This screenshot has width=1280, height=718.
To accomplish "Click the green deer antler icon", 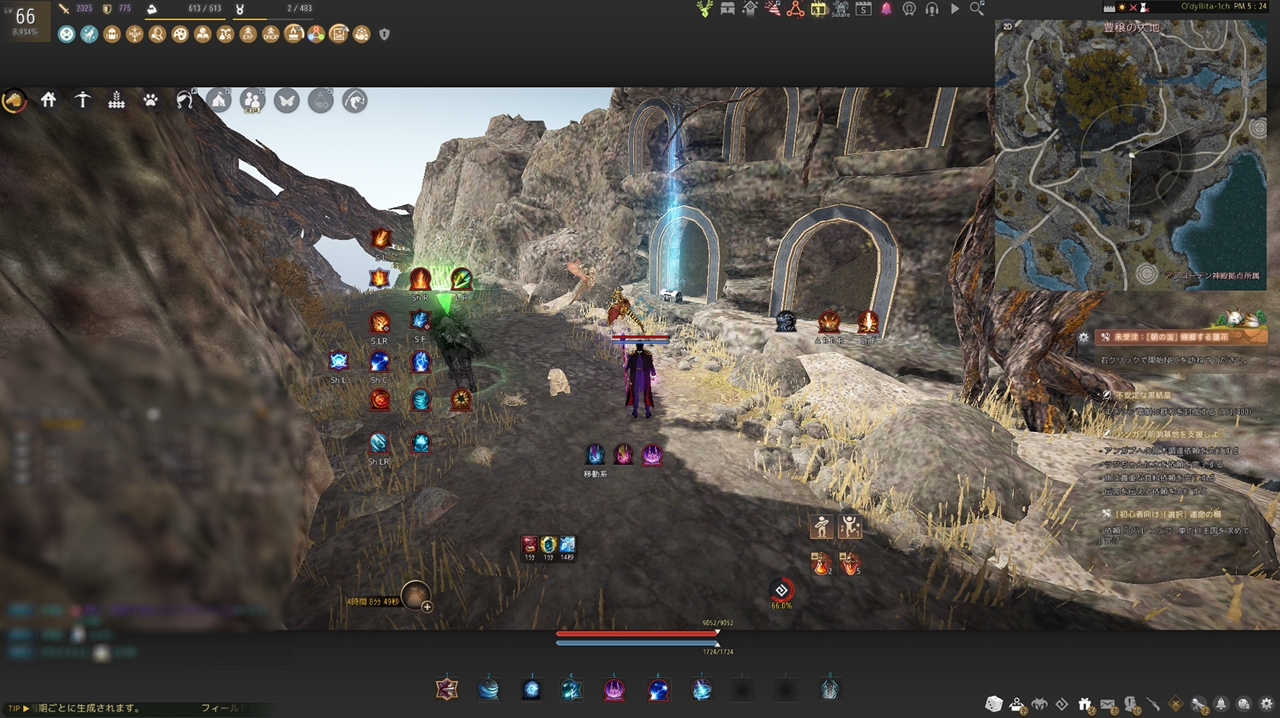I will pyautogui.click(x=705, y=9).
